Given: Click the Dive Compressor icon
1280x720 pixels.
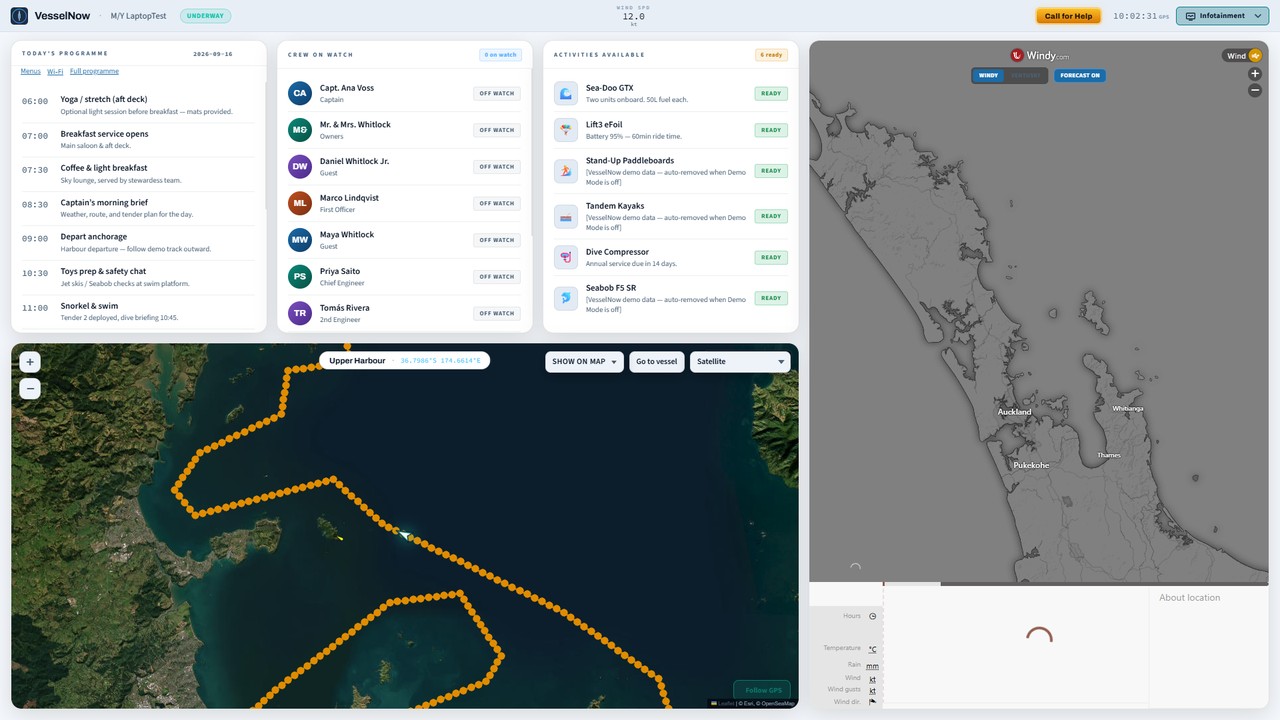Looking at the screenshot, I should [566, 257].
